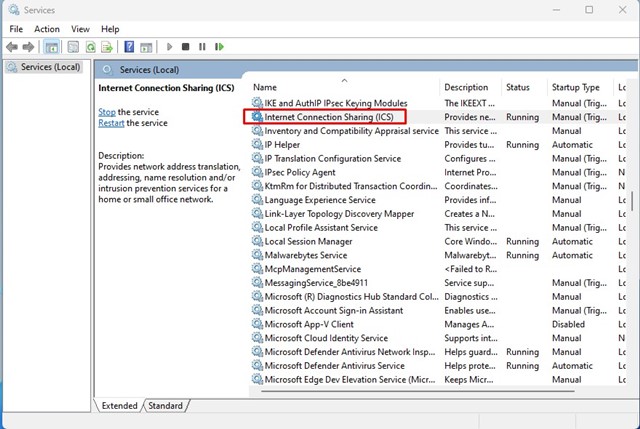The image size is (640, 429).
Task: Toggle the Show/Hide Action Pane icon
Action: pyautogui.click(x=146, y=47)
